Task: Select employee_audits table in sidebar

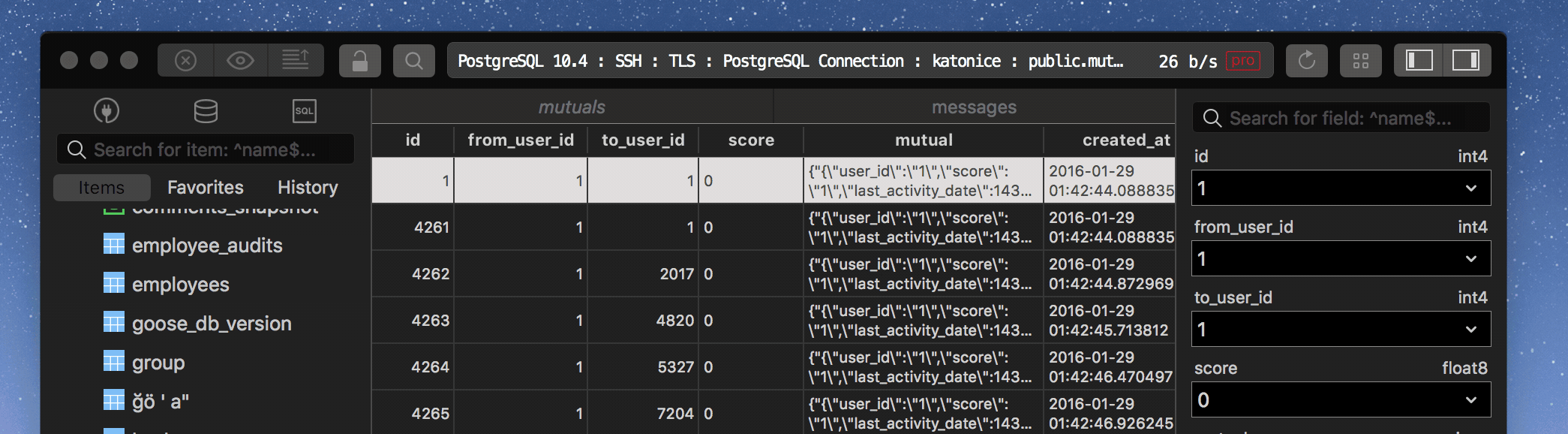Action: tap(207, 246)
